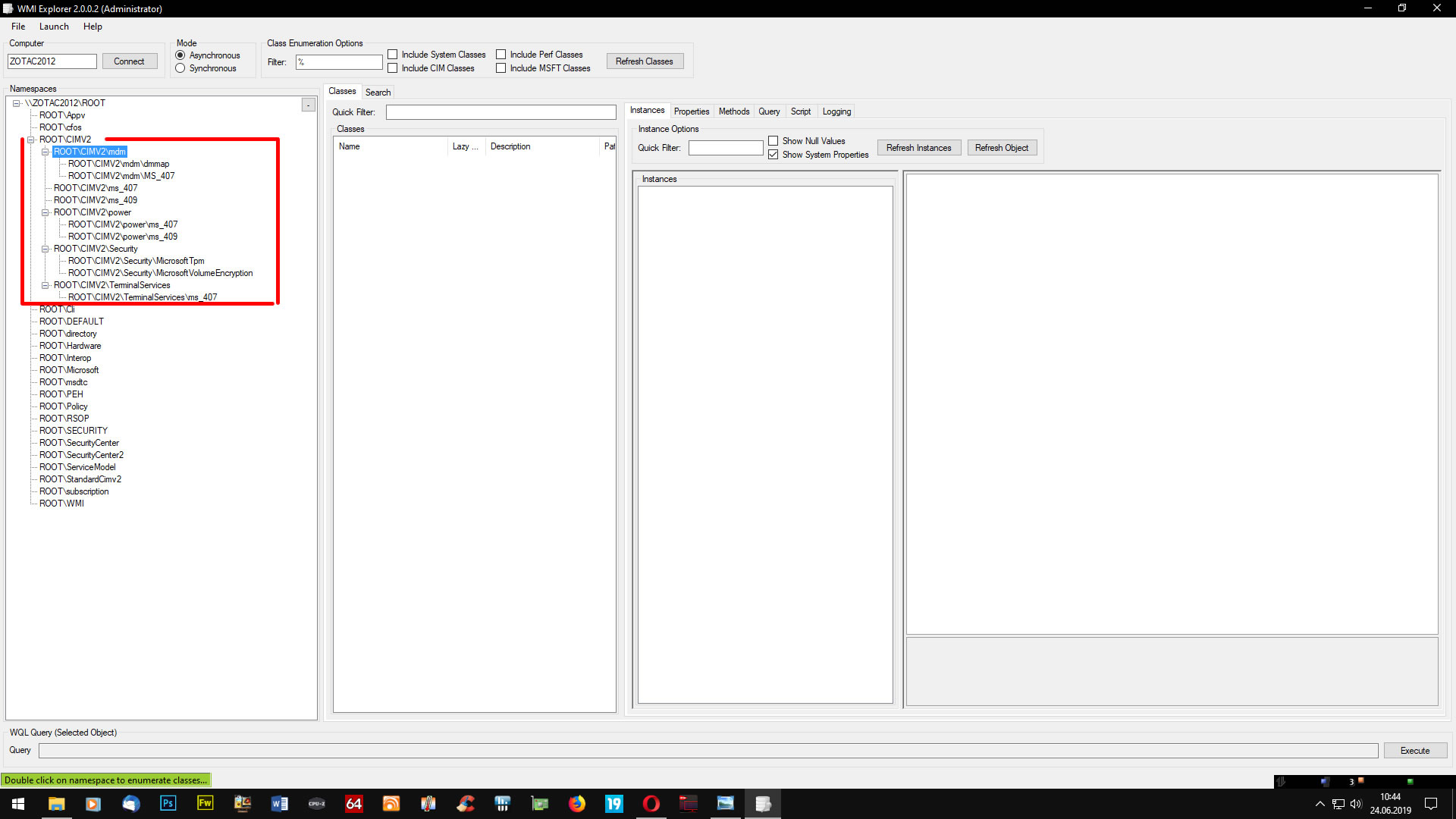Select Synchronous mode radio button
The image size is (1456, 819).
pos(180,68)
